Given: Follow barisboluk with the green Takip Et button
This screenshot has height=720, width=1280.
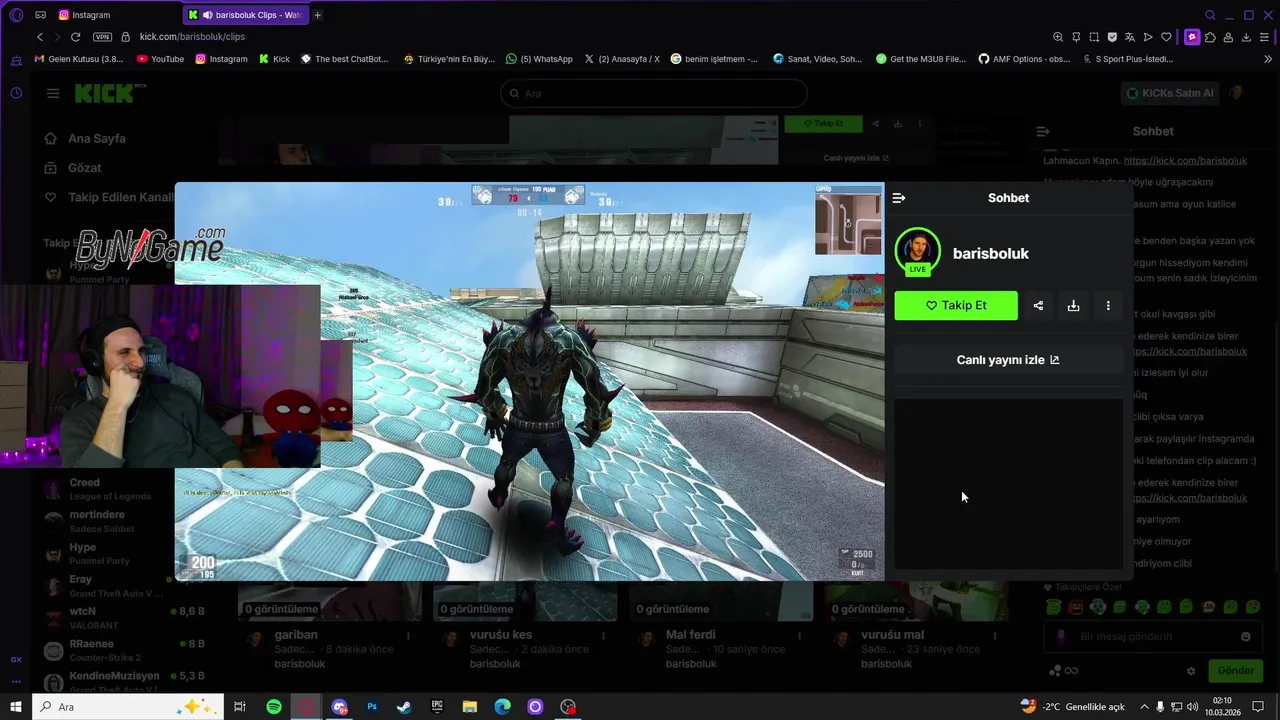Looking at the screenshot, I should 956,306.
